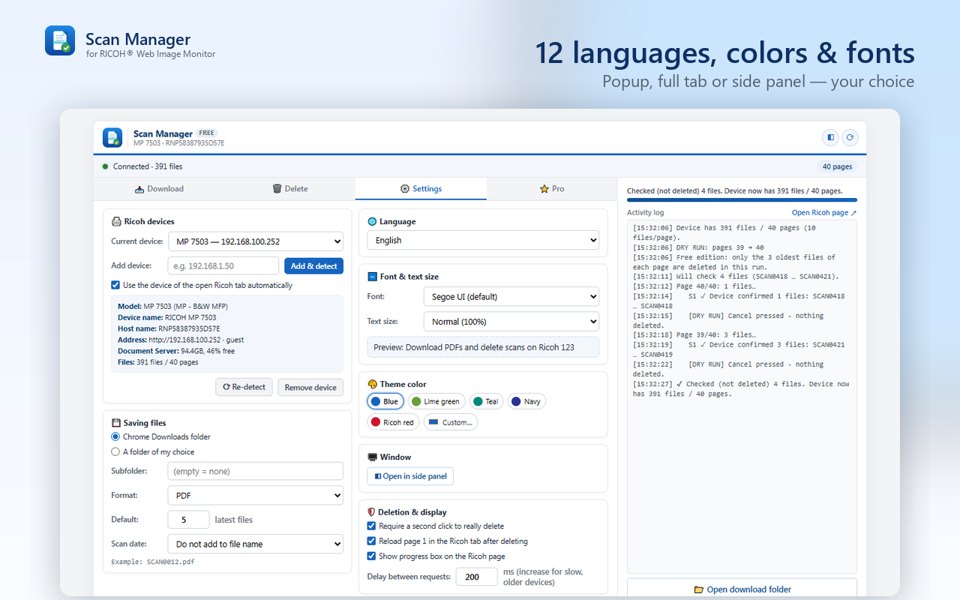Pick the Navy theme color
Screen dimensions: 960x600
click(x=527, y=402)
